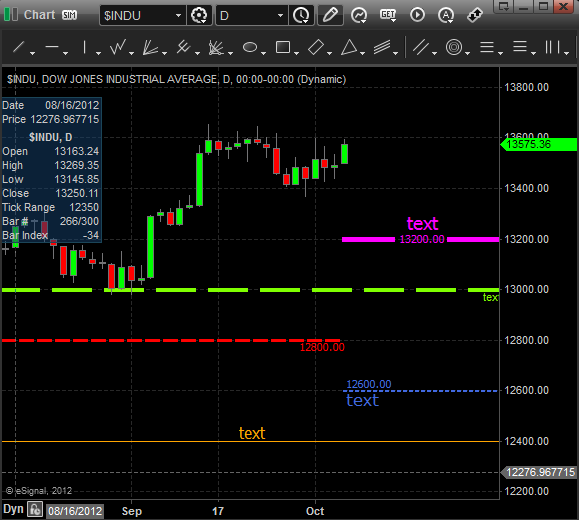This screenshot has height=520, width=579.
Task: Open the ellipse tool dropdown arrow
Action: pyautogui.click(x=263, y=53)
